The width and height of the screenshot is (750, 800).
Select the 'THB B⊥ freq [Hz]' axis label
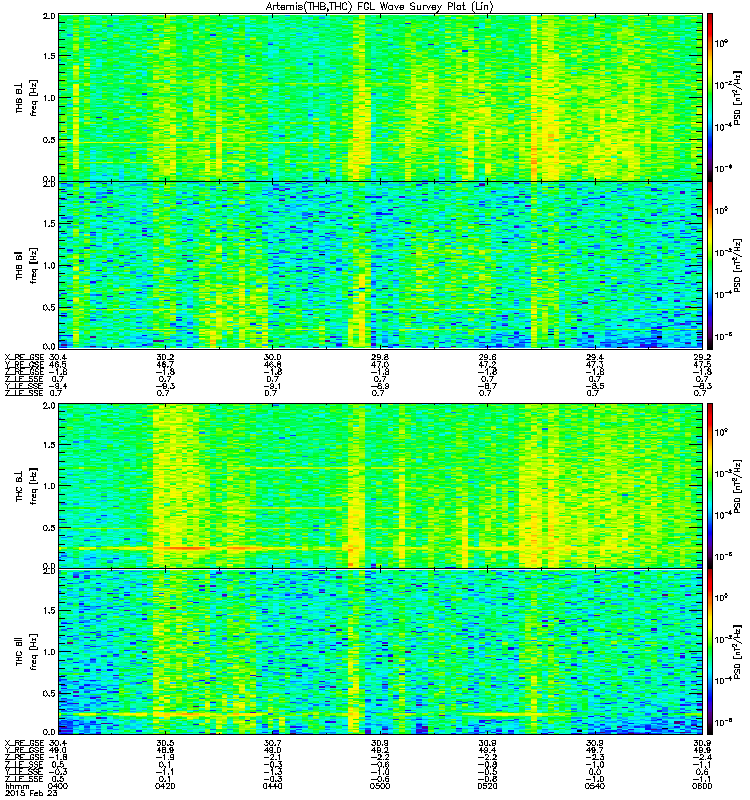(x=27, y=98)
